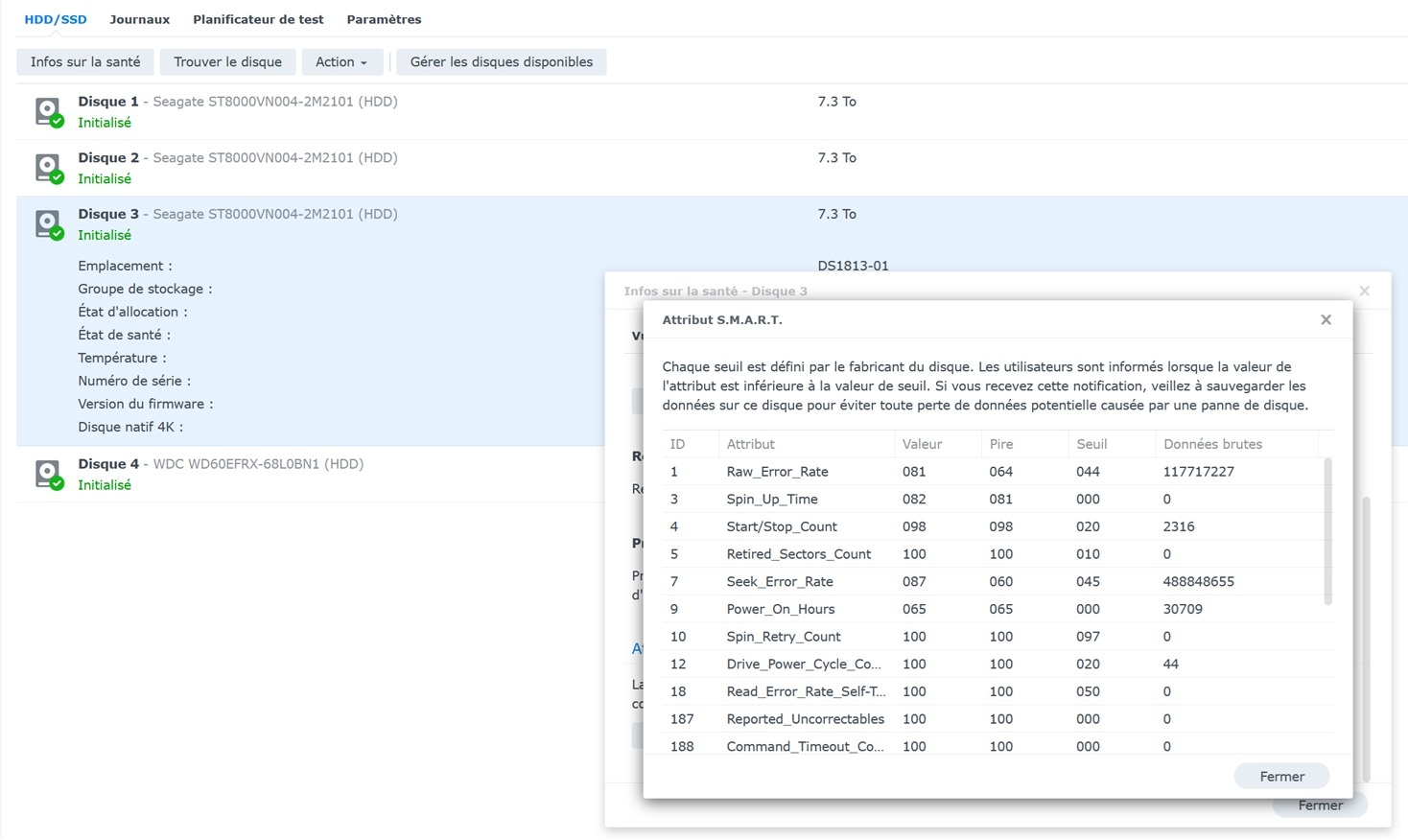Sort by the Pire column header
1408x840 pixels.
pyautogui.click(x=1025, y=444)
